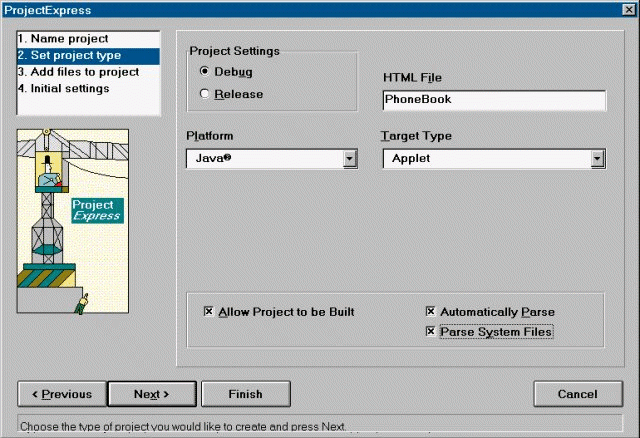Close the ProjectExpress dialog window
The height and width of the screenshot is (438, 640).
tap(628, 10)
